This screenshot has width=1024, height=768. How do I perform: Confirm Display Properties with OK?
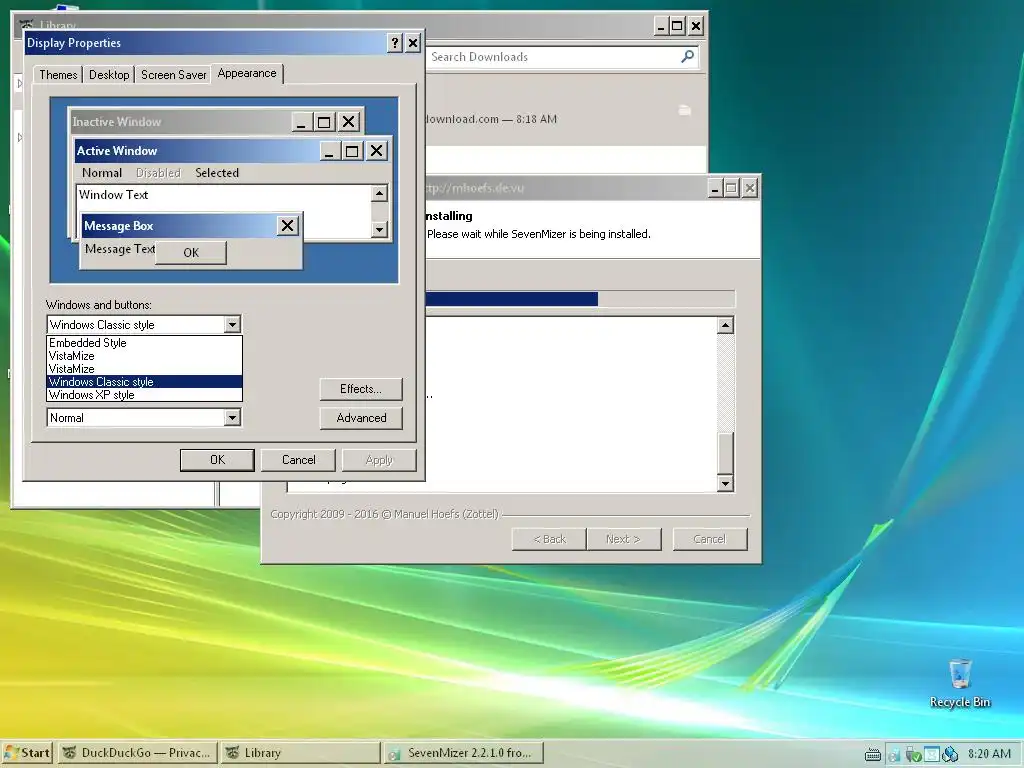pos(217,460)
